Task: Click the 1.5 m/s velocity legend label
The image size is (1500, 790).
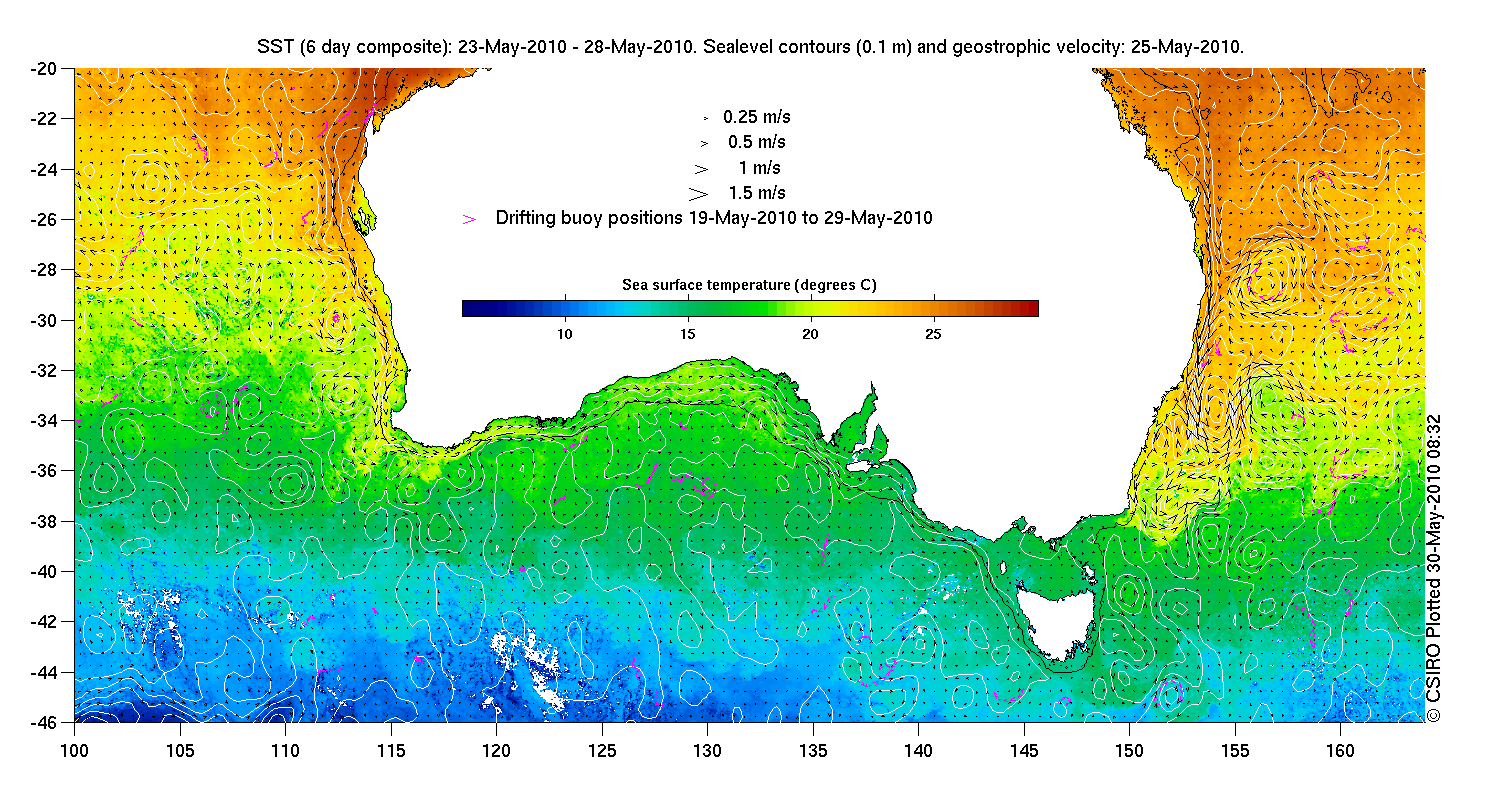Action: click(x=757, y=192)
